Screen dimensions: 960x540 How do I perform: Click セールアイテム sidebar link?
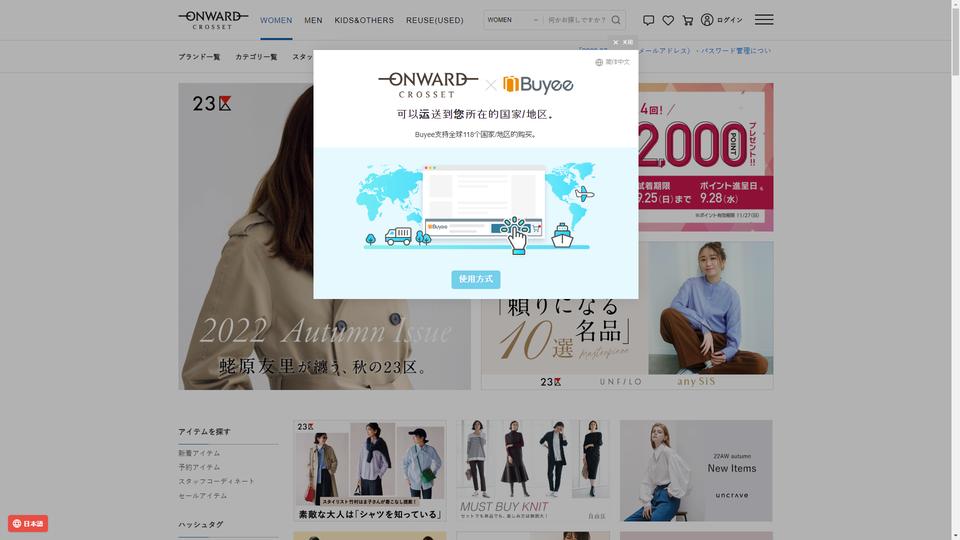[x=203, y=495]
